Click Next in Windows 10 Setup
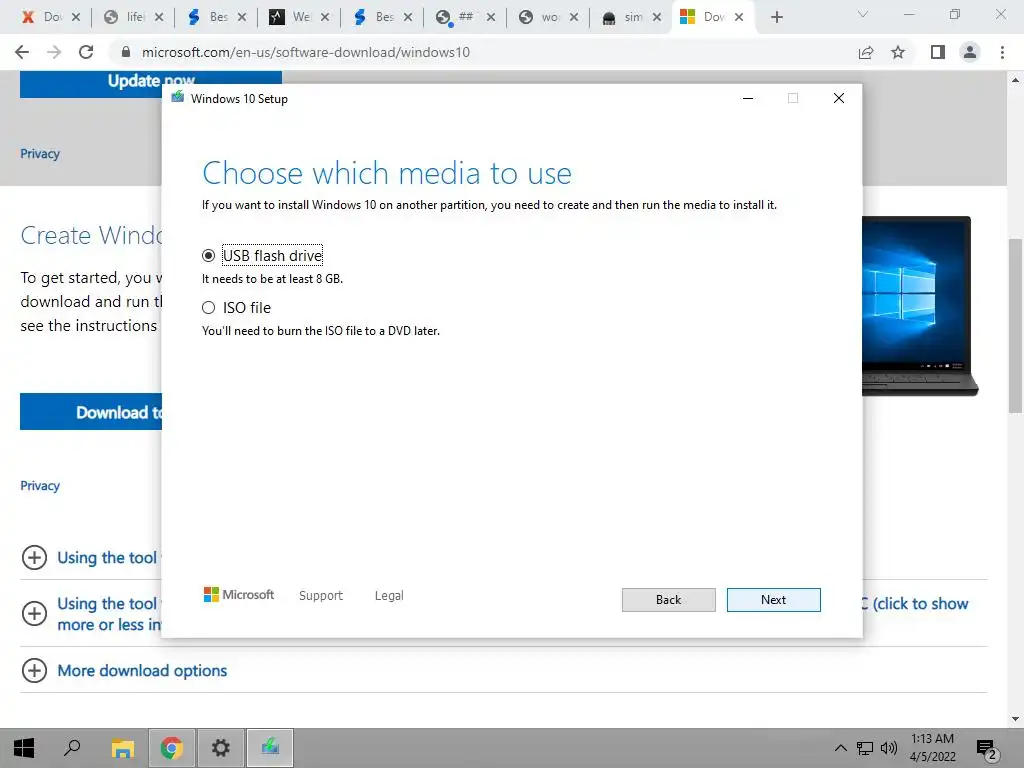Image resolution: width=1024 pixels, height=768 pixels. coord(773,600)
